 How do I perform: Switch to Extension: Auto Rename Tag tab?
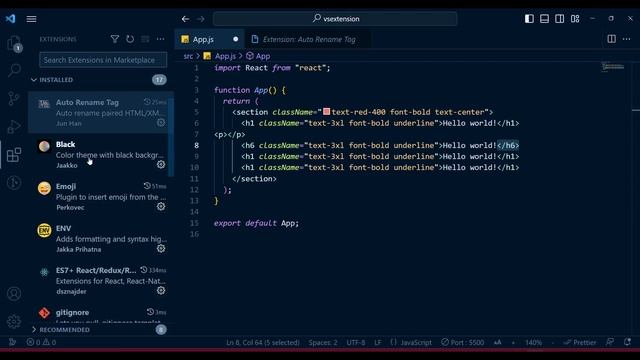coord(308,39)
